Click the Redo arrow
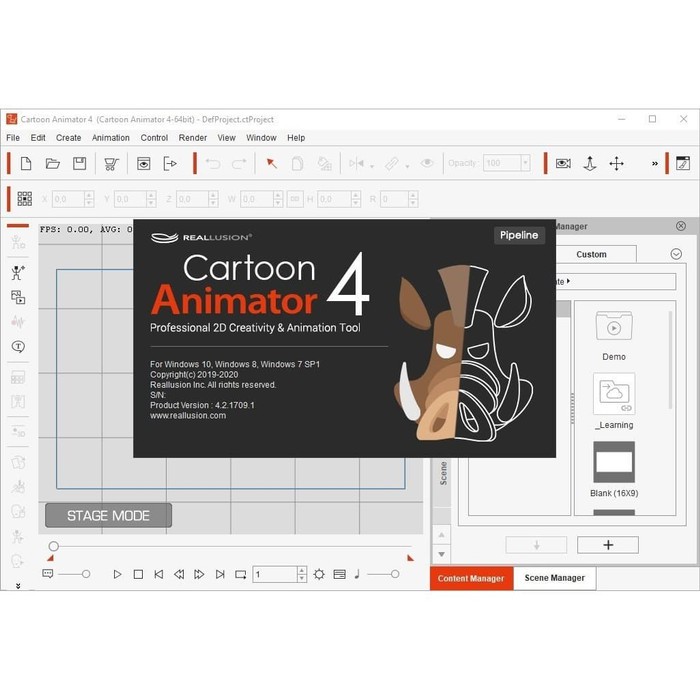The width and height of the screenshot is (700, 700). [x=239, y=164]
